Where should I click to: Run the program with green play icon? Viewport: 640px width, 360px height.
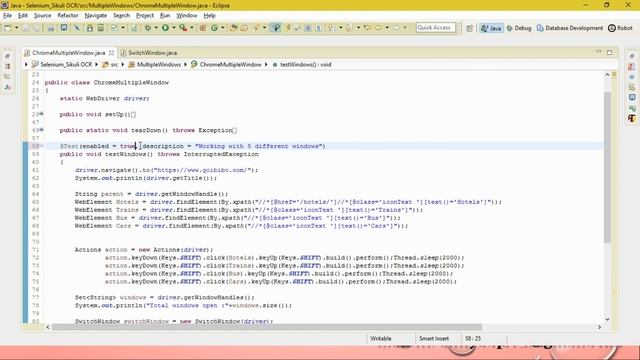(x=165, y=28)
